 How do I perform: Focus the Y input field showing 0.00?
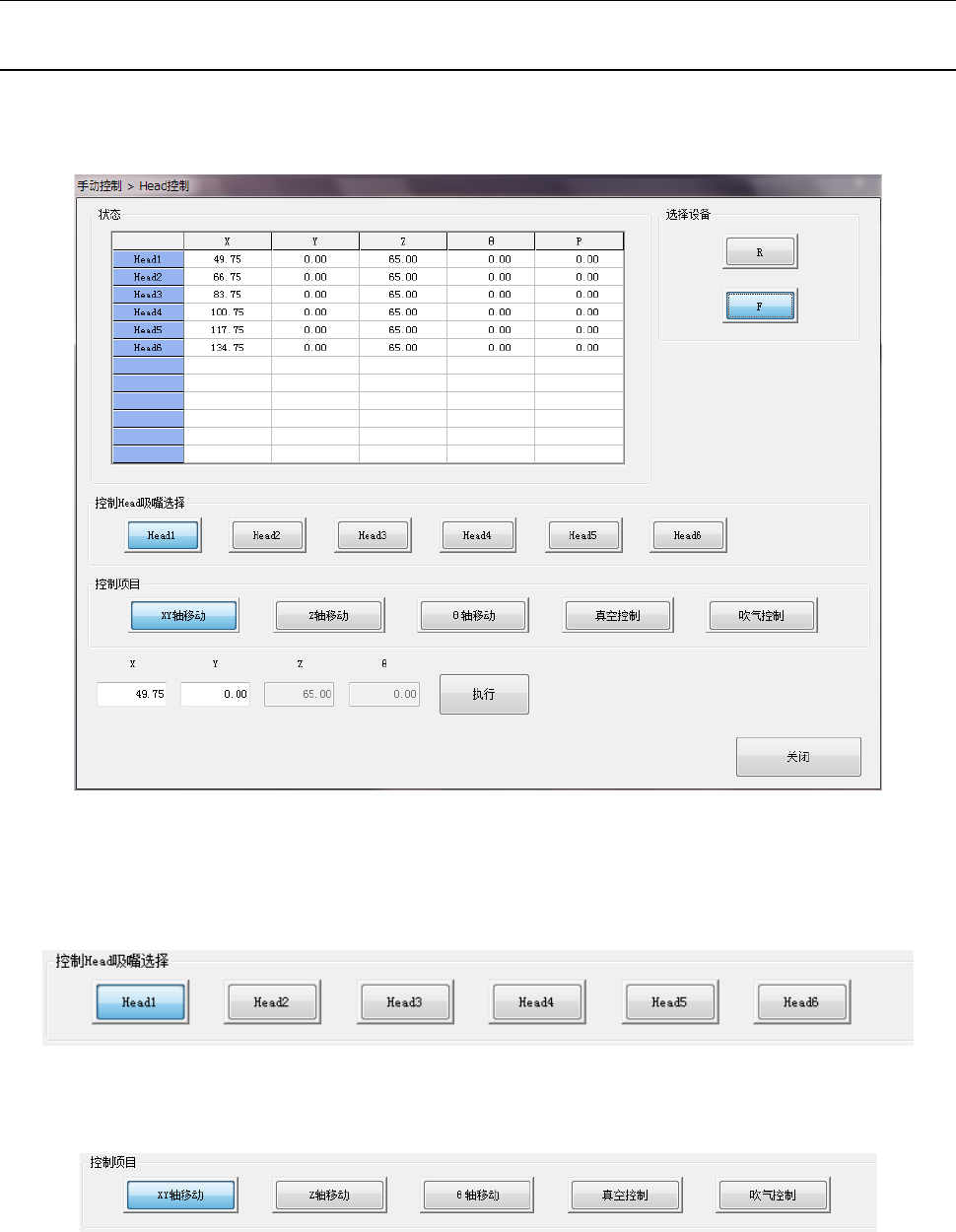215,694
